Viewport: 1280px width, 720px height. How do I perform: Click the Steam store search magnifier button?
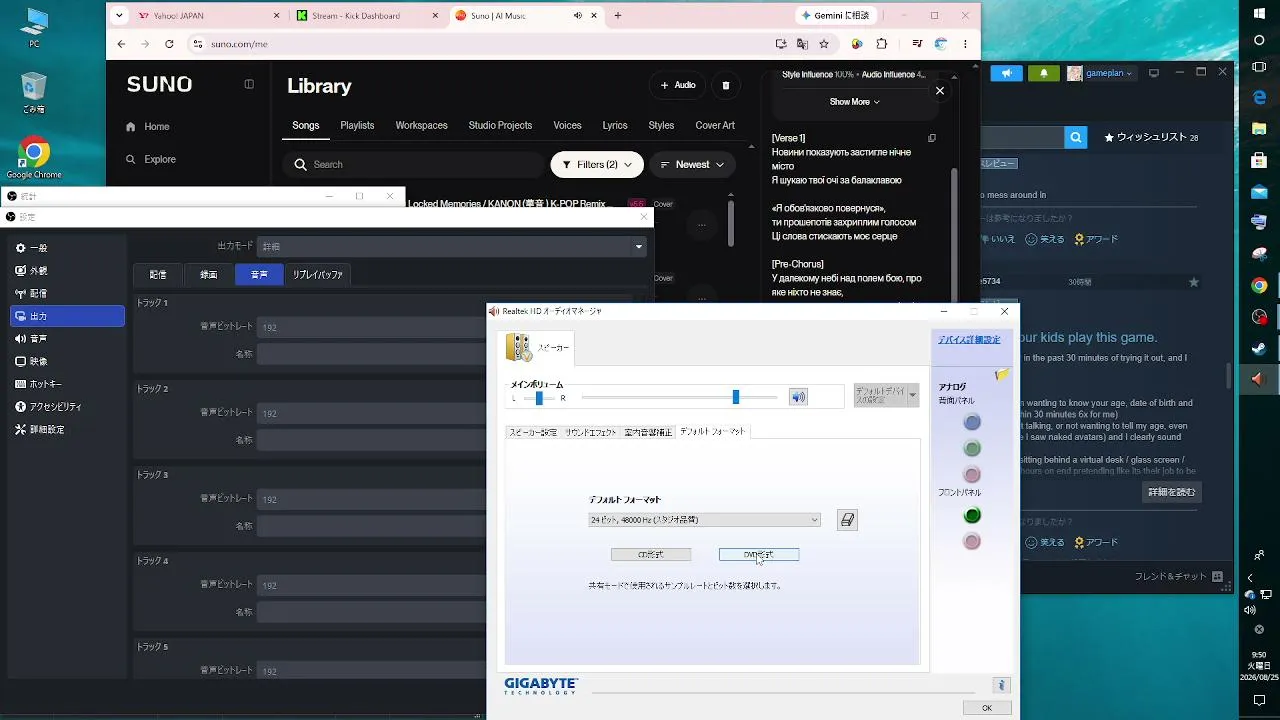click(x=1075, y=137)
